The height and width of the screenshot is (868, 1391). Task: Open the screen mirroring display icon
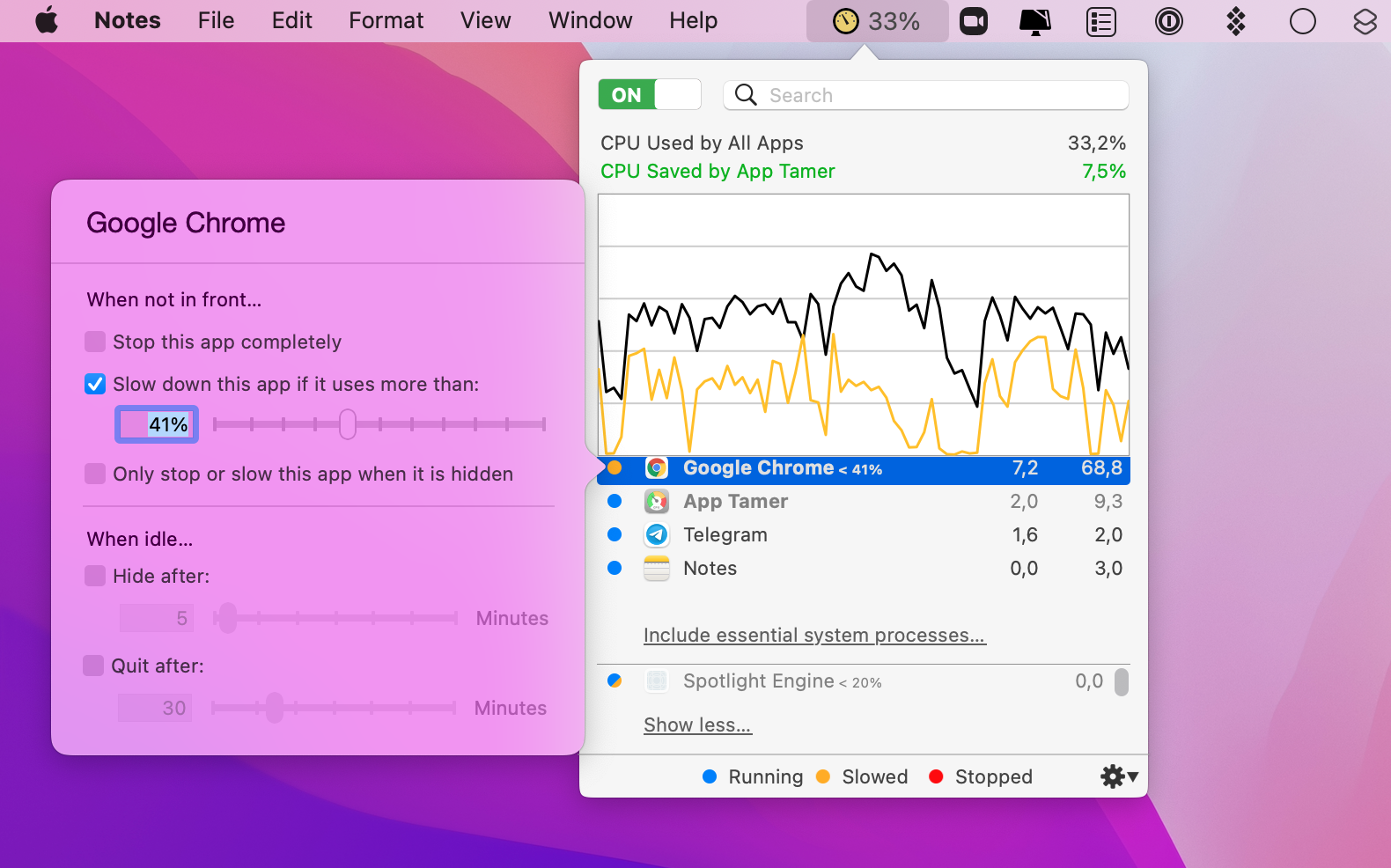pyautogui.click(x=1035, y=21)
